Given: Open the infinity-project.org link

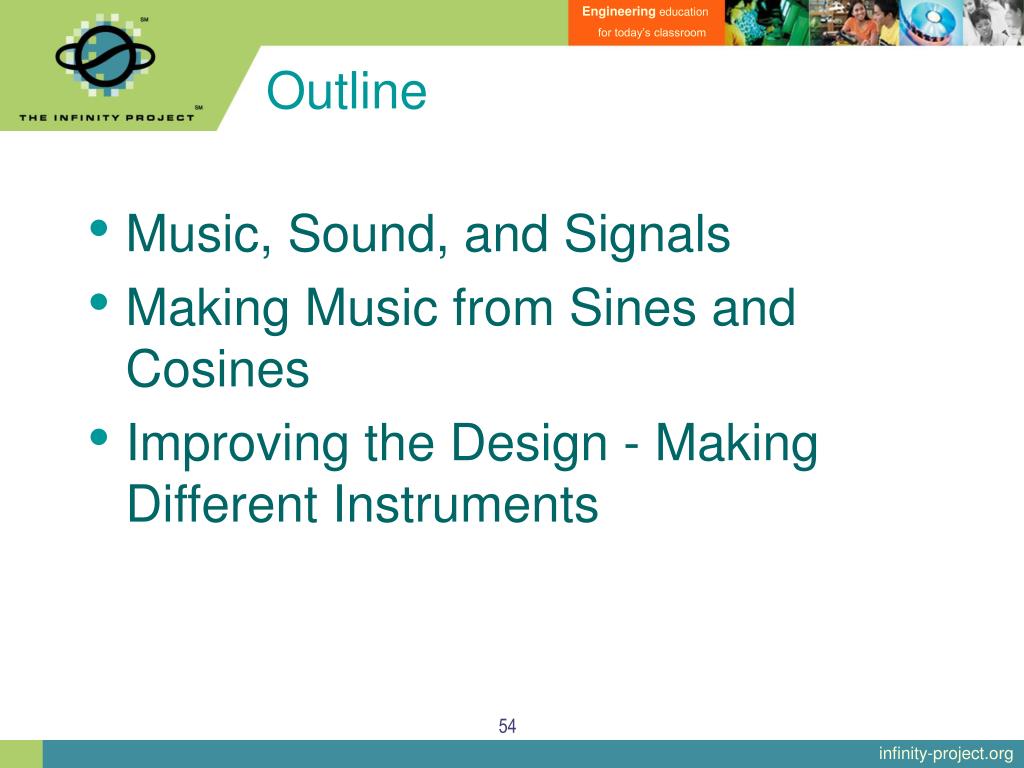Looking at the screenshot, I should 946,754.
